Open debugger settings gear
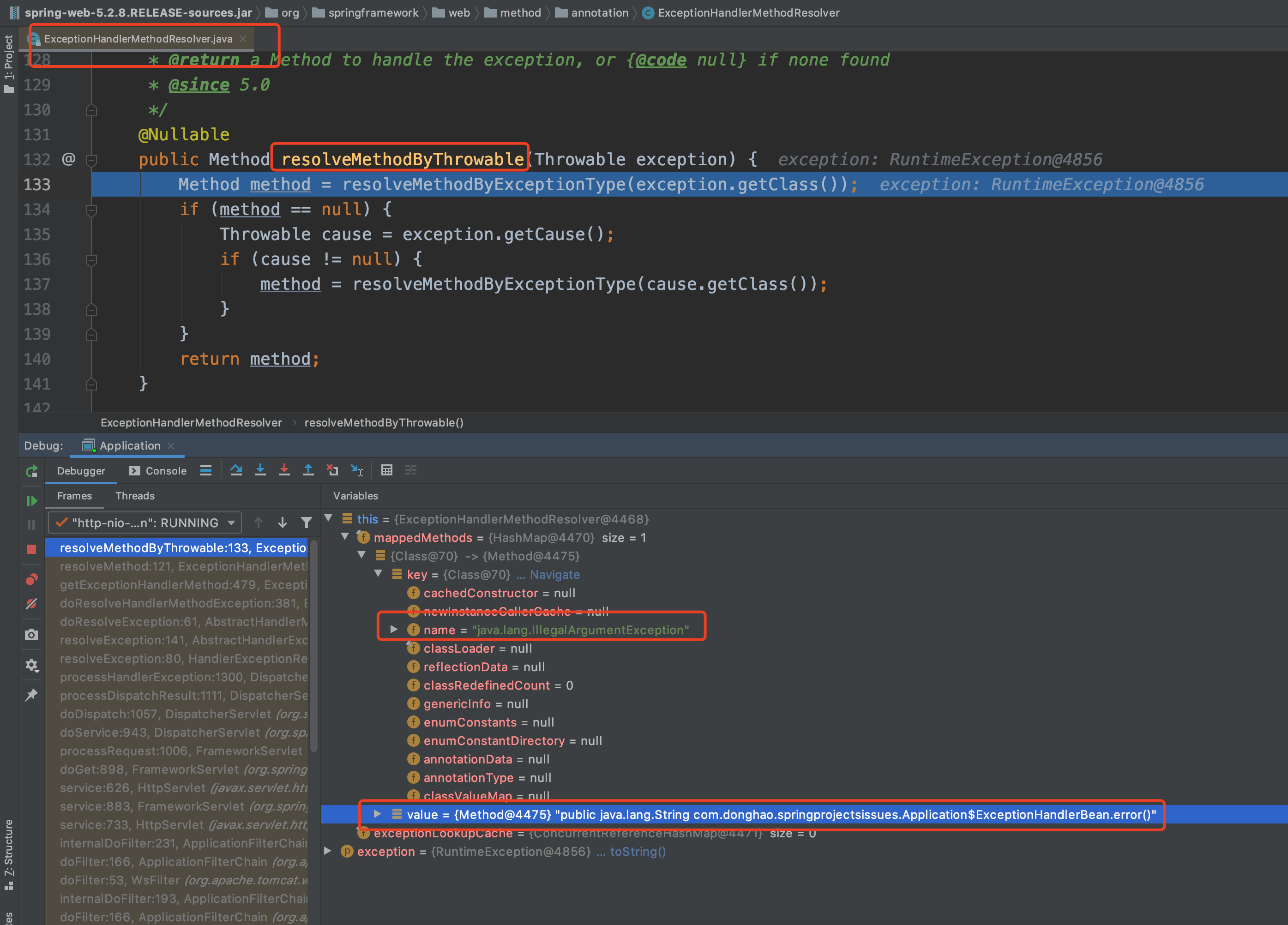 pyautogui.click(x=31, y=665)
